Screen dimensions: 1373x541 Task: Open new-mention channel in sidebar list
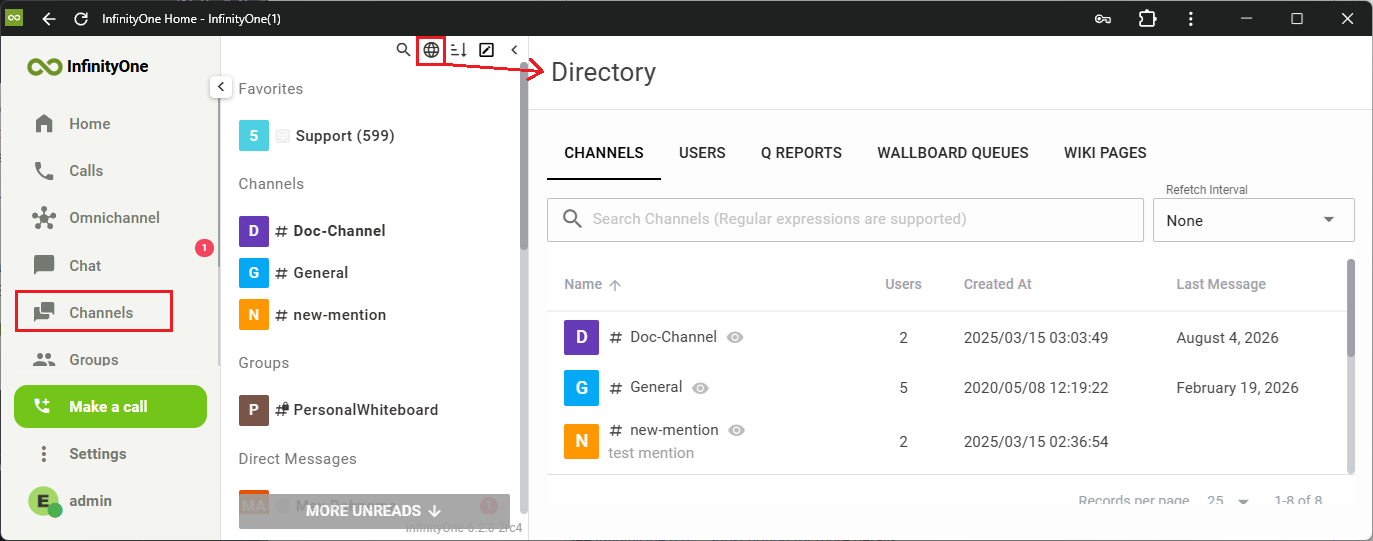(339, 315)
